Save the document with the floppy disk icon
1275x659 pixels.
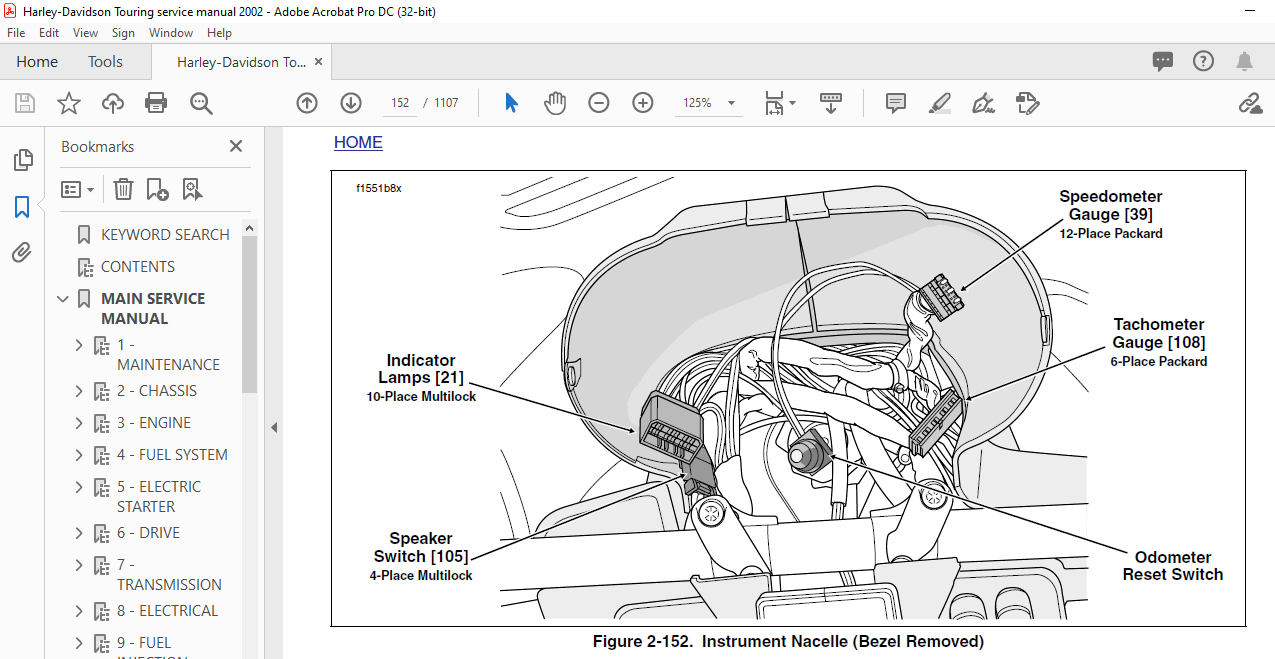(25, 103)
